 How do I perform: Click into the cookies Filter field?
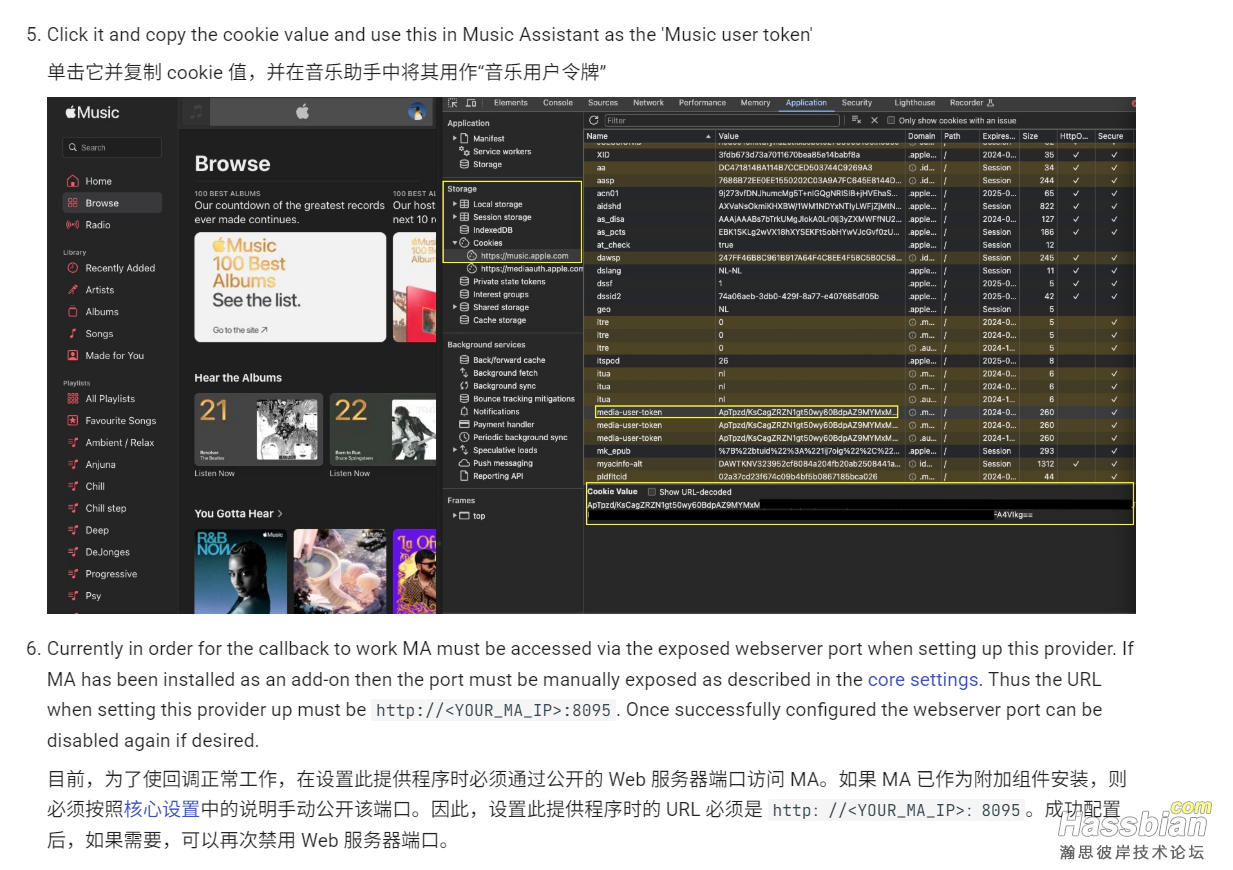point(724,120)
